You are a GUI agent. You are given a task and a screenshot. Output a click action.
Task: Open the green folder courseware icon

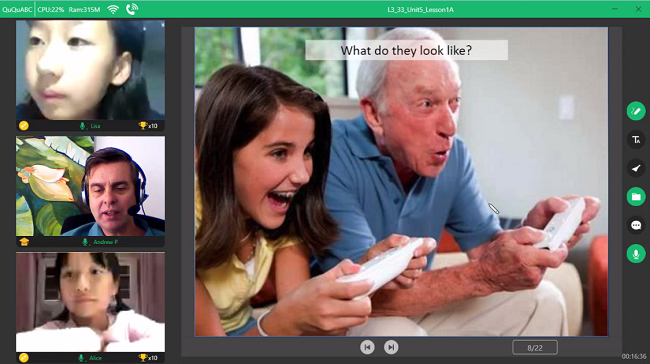point(635,197)
